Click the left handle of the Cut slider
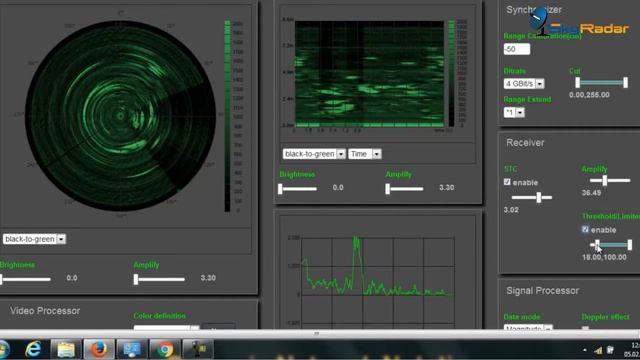 click(578, 83)
